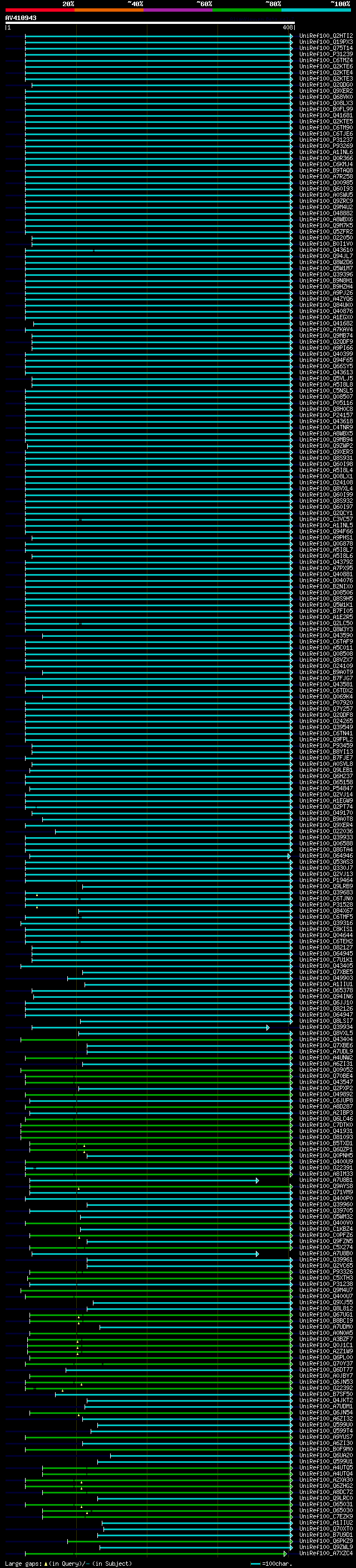Image resolution: width=356 pixels, height=1568 pixels.
Task: Select label UniRef100_Q41681
Action: click(x=326, y=116)
